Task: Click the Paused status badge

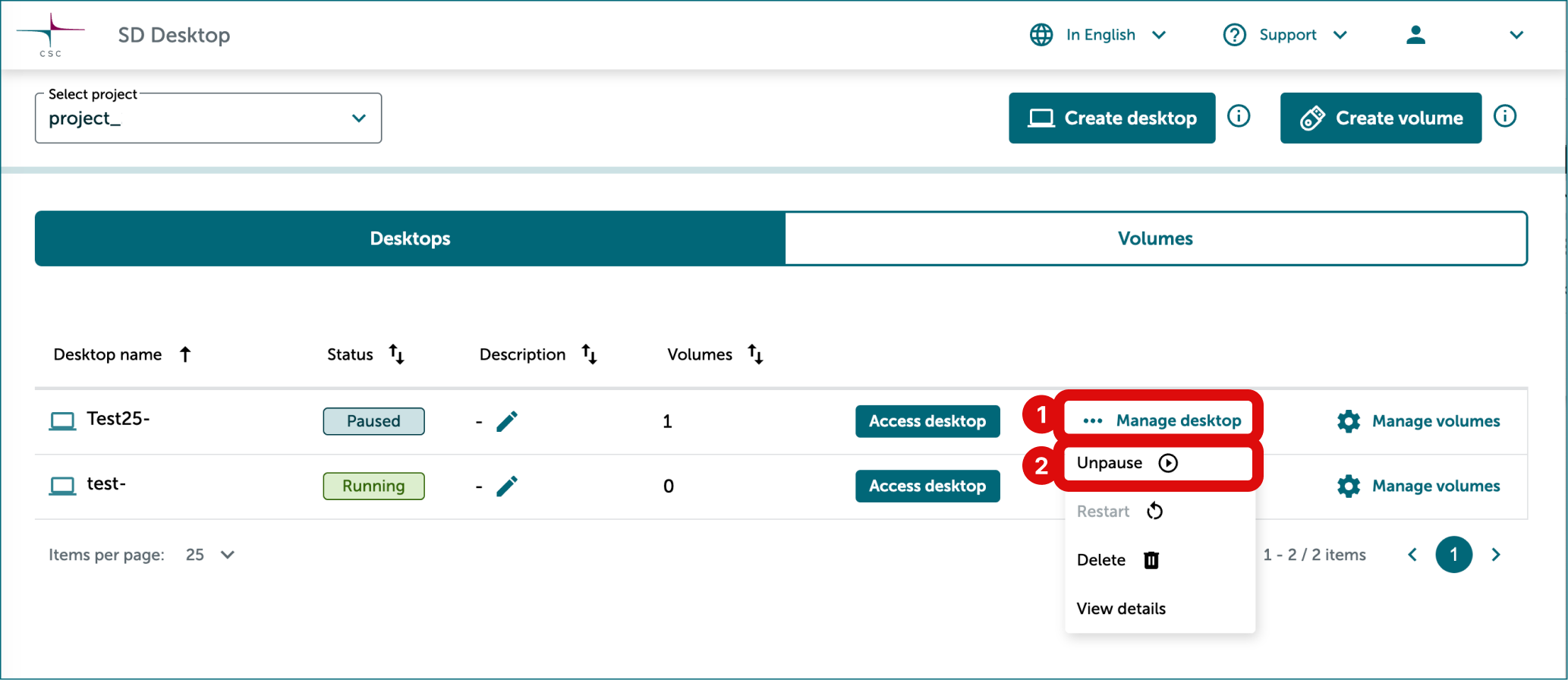Action: tap(373, 421)
